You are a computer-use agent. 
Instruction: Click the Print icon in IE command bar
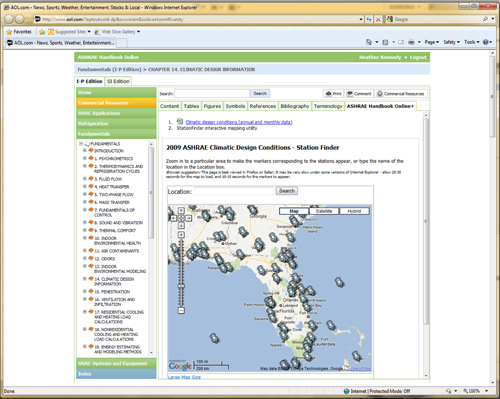(x=412, y=42)
